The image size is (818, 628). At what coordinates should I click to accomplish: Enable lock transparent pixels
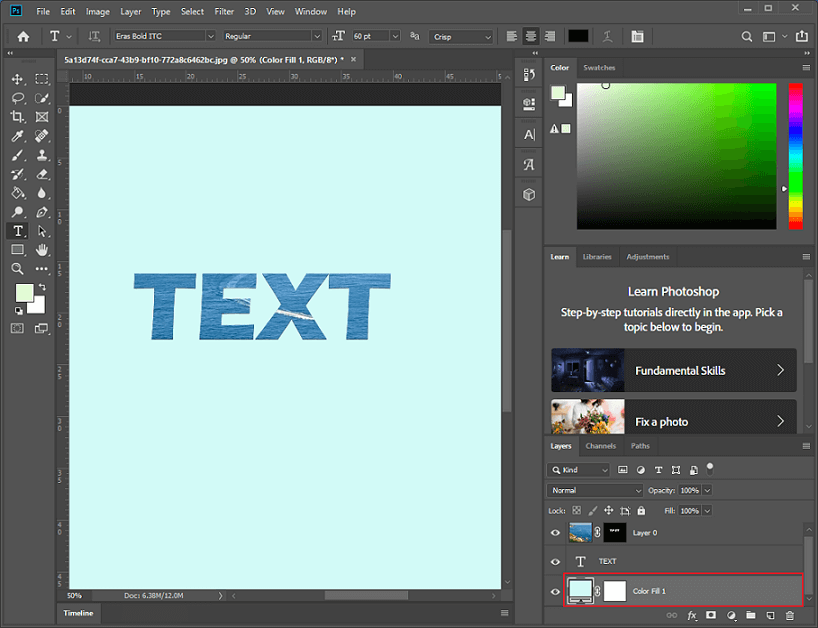[578, 510]
